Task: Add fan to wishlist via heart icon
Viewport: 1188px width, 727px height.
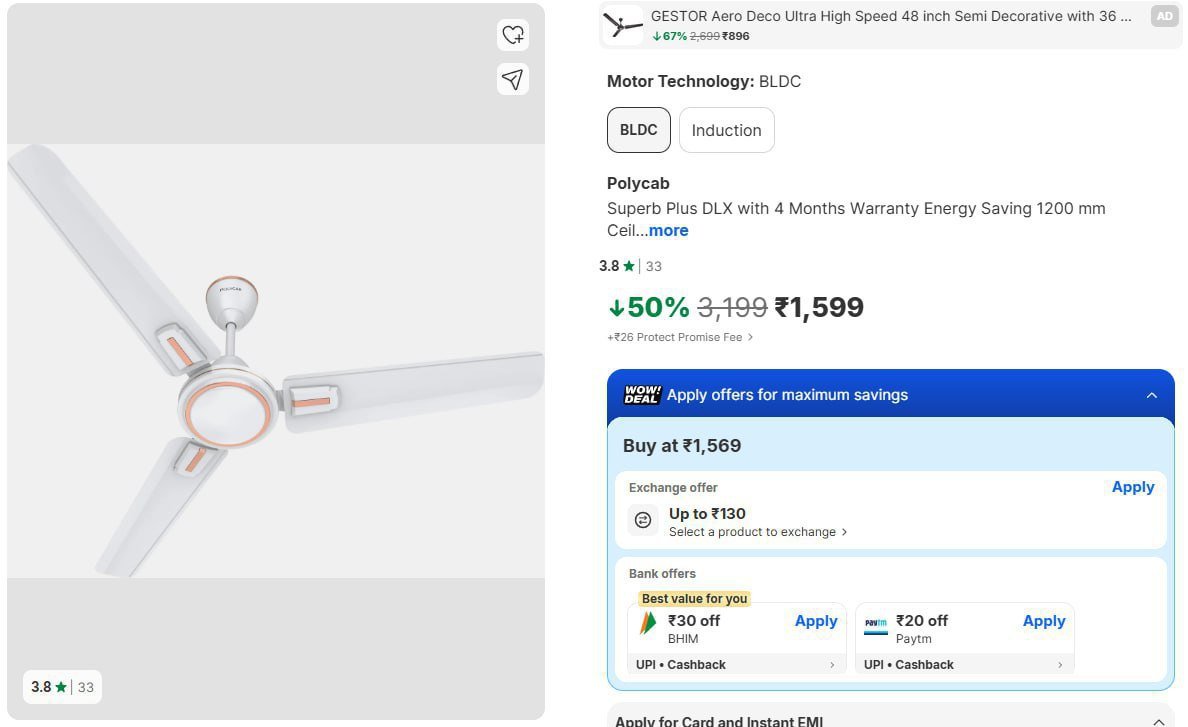Action: (512, 35)
